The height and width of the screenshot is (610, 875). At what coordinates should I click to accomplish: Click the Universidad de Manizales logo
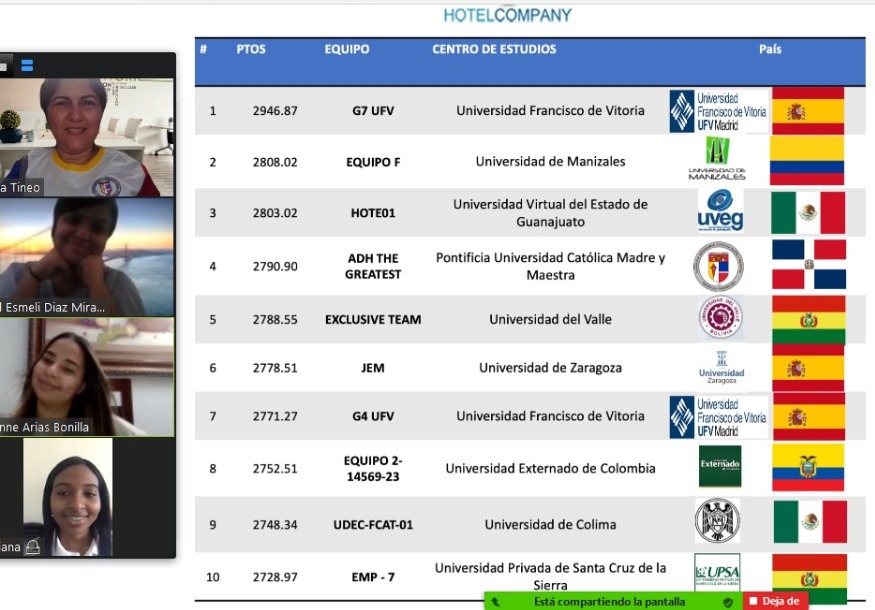717,158
